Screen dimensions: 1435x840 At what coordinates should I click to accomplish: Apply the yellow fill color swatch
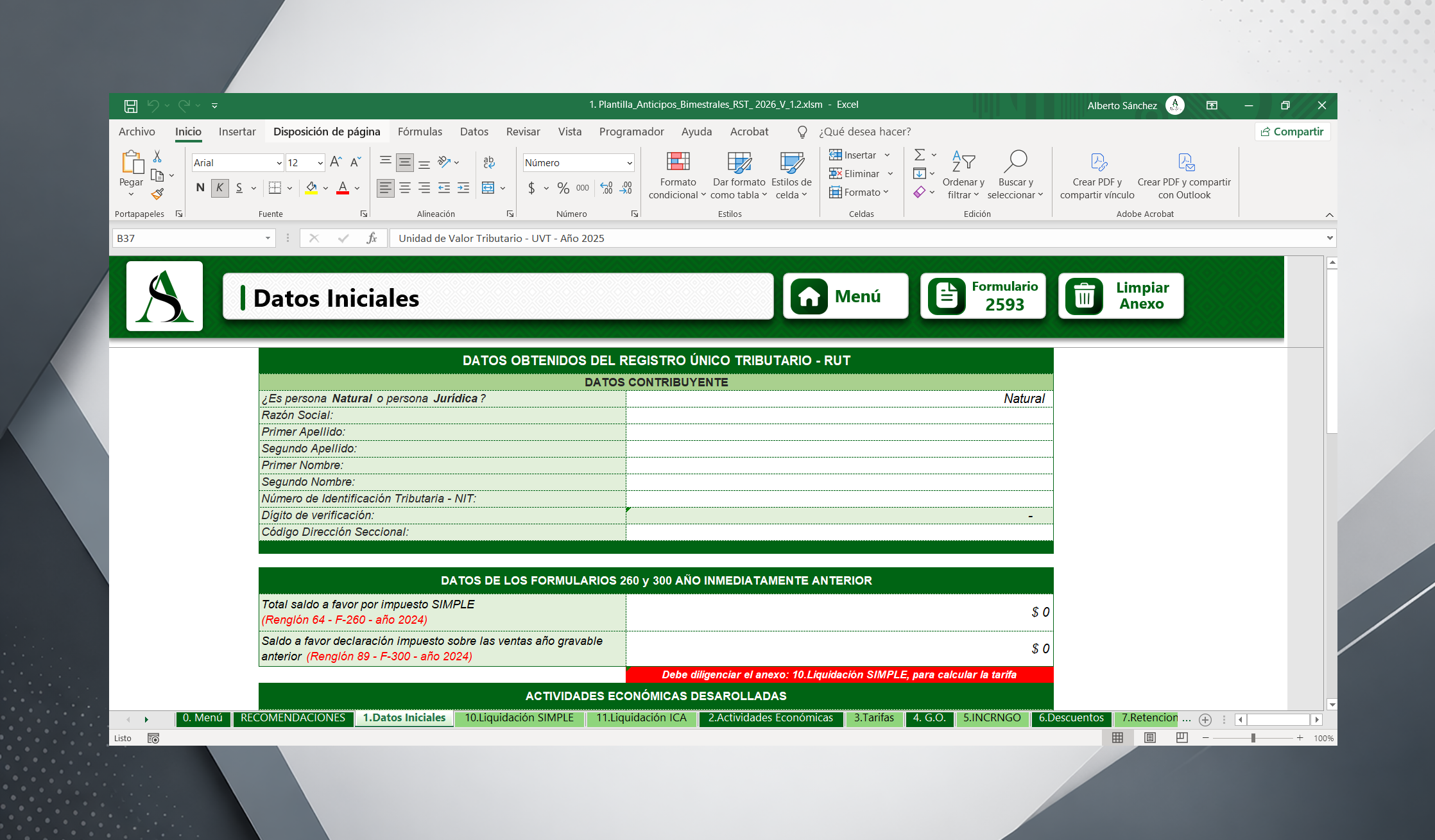pos(311,188)
